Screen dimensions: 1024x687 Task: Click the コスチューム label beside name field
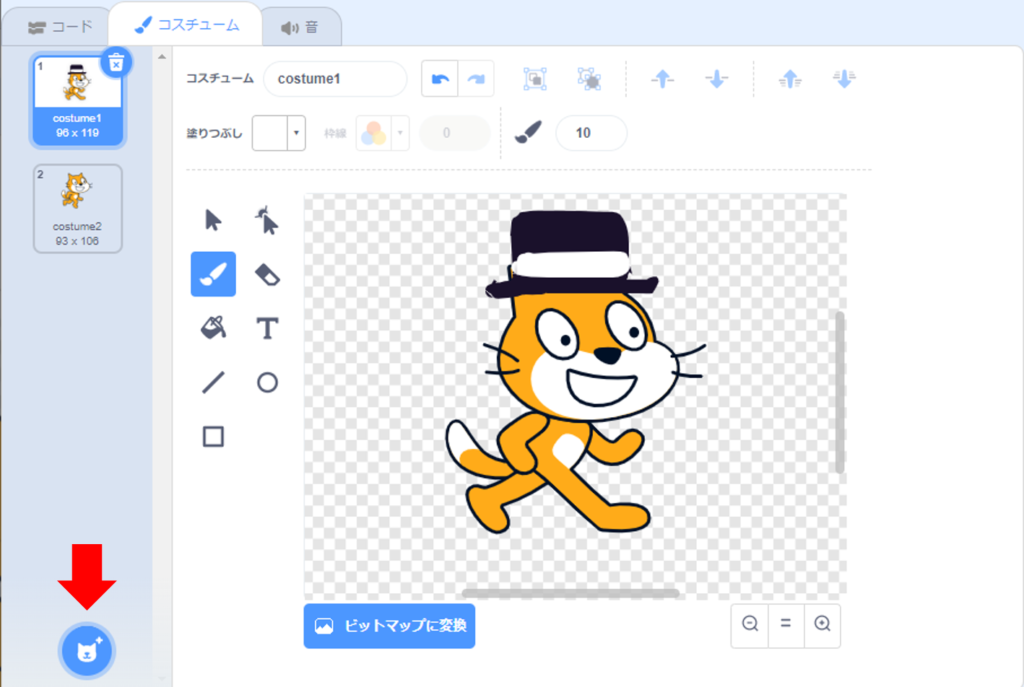pos(219,78)
